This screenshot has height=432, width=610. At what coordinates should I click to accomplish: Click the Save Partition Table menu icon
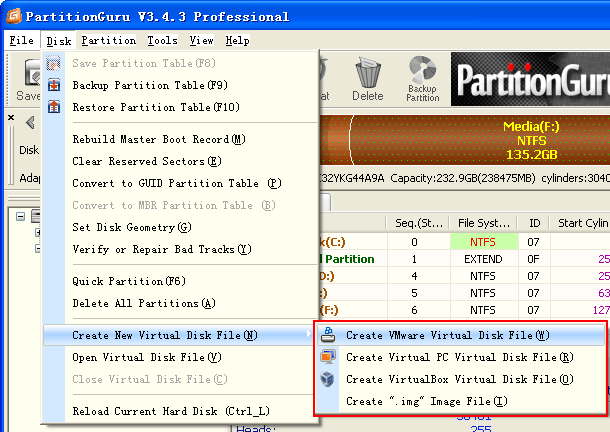(x=54, y=63)
